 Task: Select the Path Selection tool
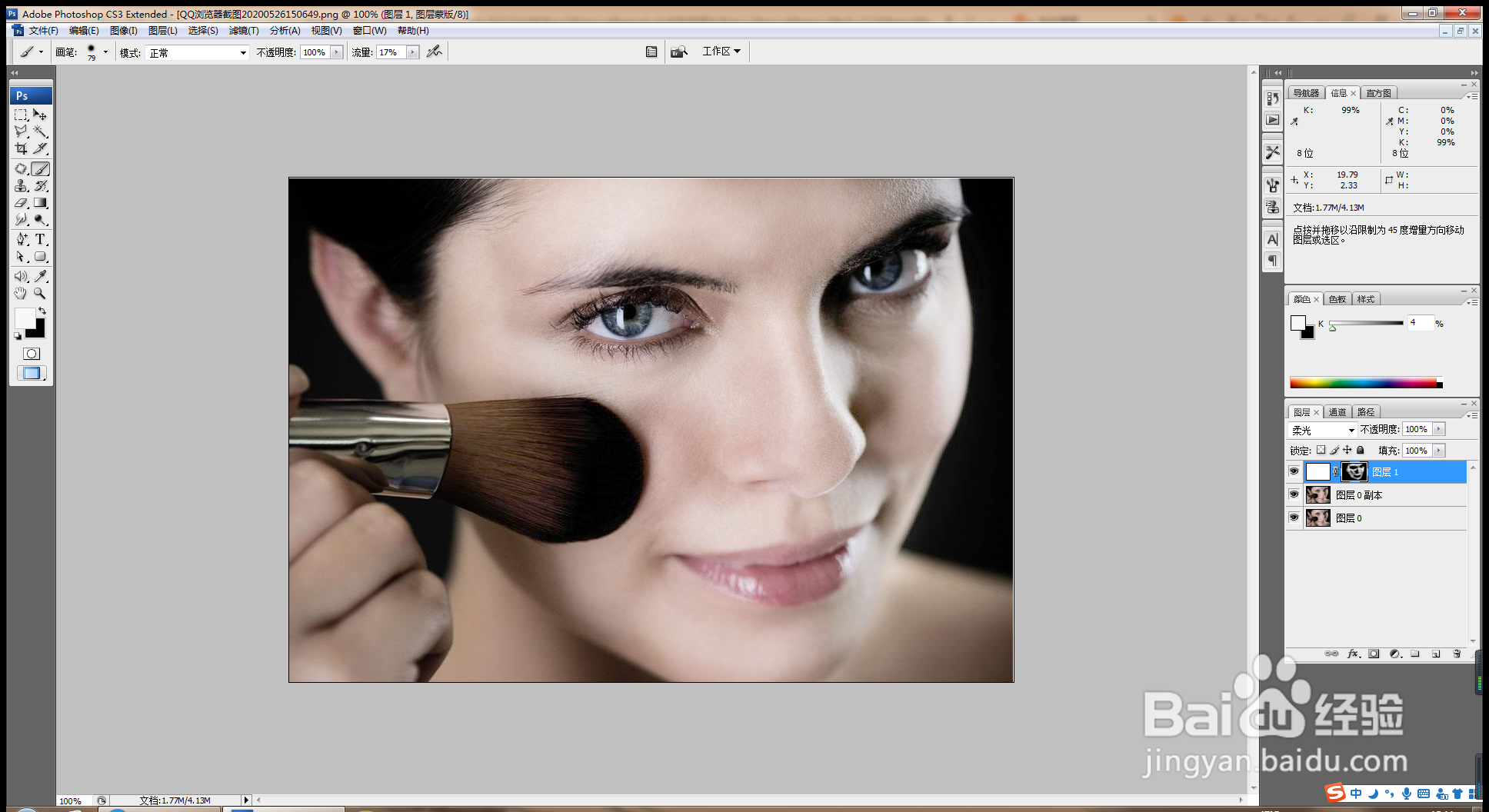(22, 257)
